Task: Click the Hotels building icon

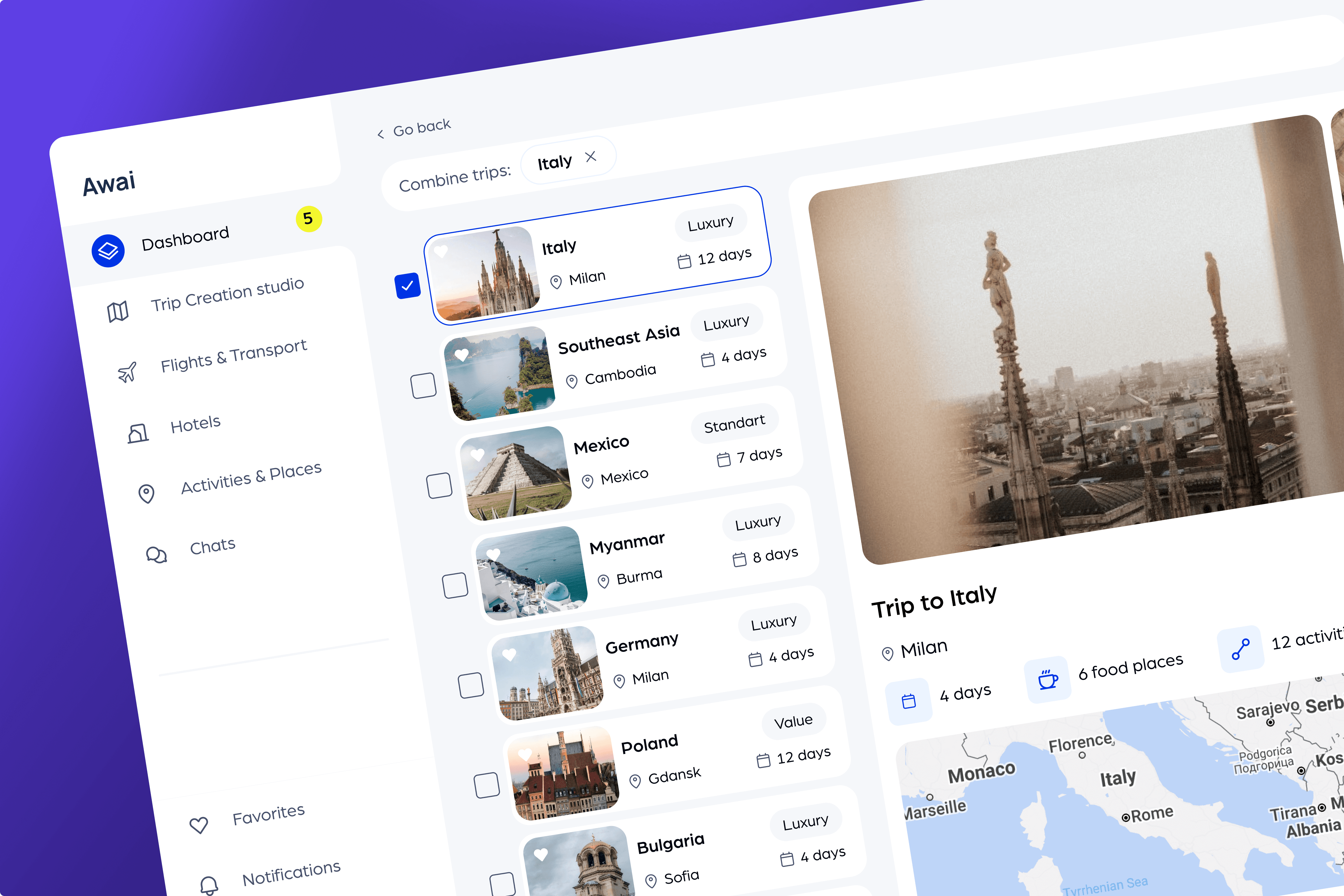Action: coord(138,434)
